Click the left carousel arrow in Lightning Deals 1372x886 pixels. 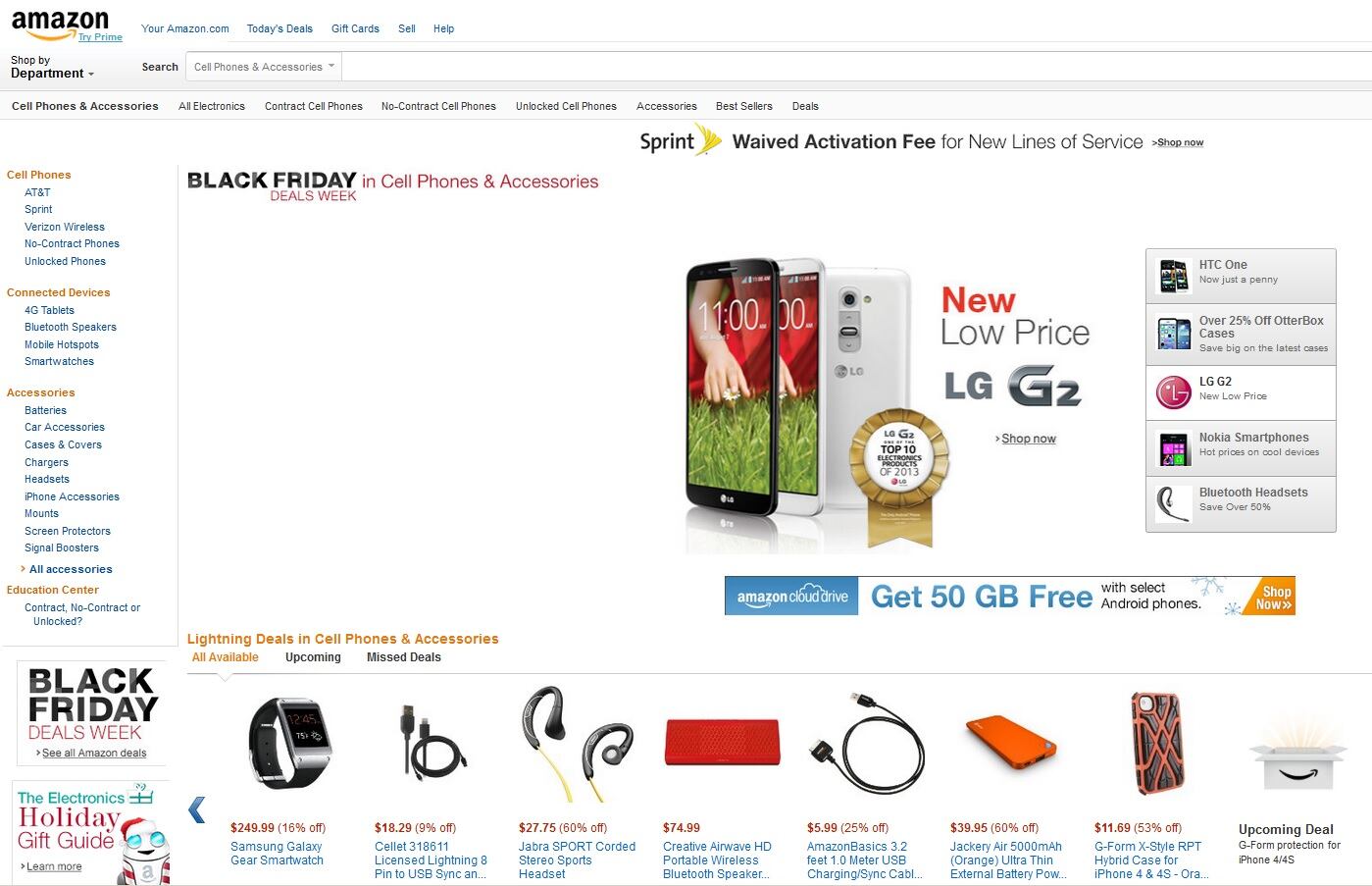pos(197,809)
